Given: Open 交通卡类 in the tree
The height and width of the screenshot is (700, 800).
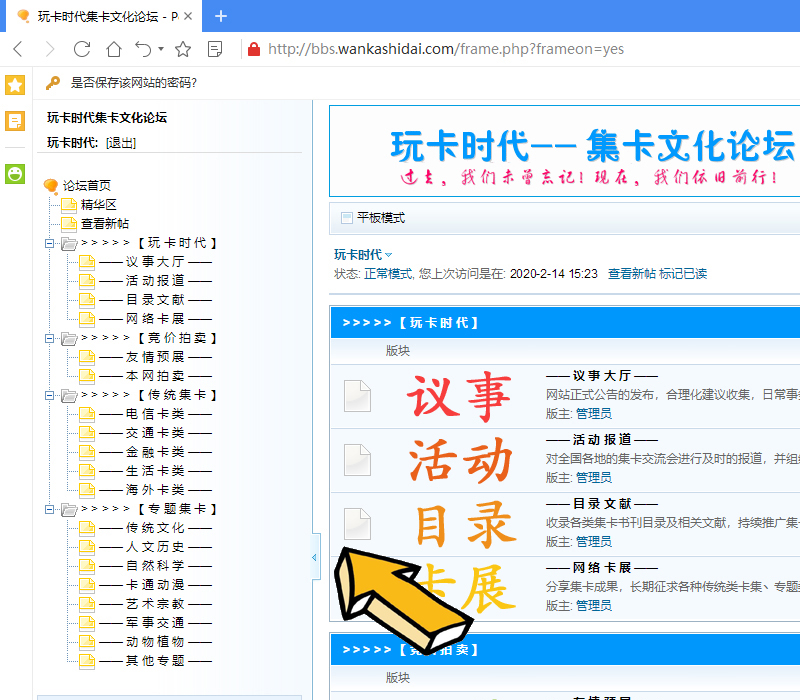Looking at the screenshot, I should pyautogui.click(x=155, y=433).
